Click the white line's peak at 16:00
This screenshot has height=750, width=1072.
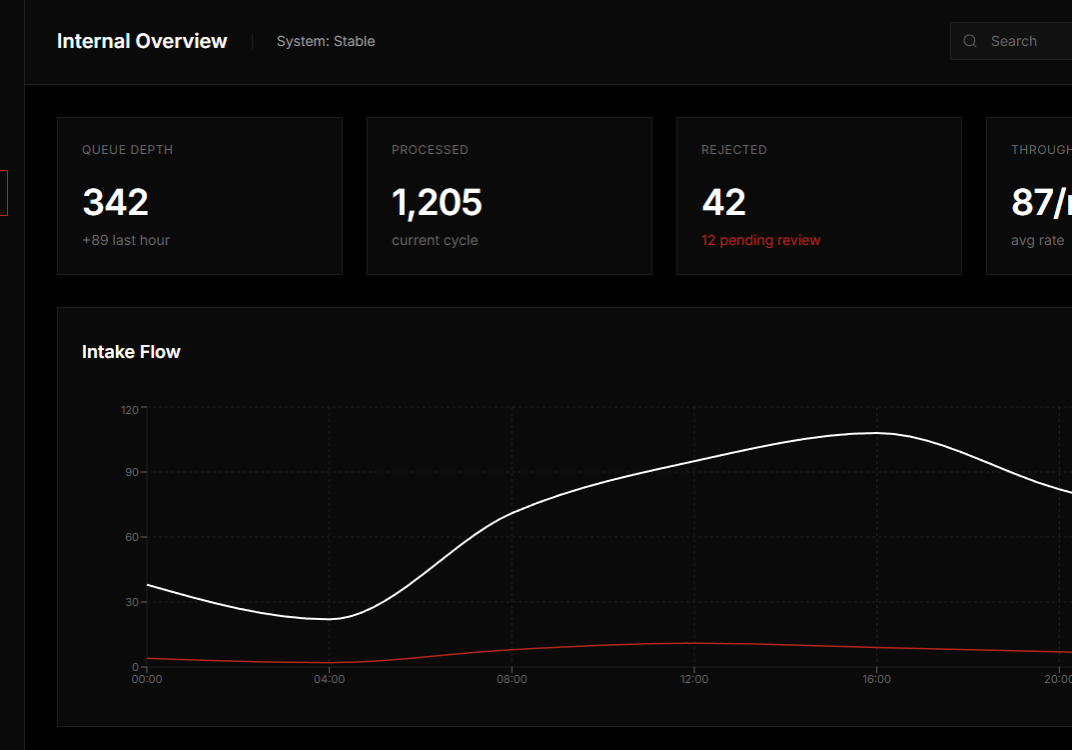coord(877,433)
